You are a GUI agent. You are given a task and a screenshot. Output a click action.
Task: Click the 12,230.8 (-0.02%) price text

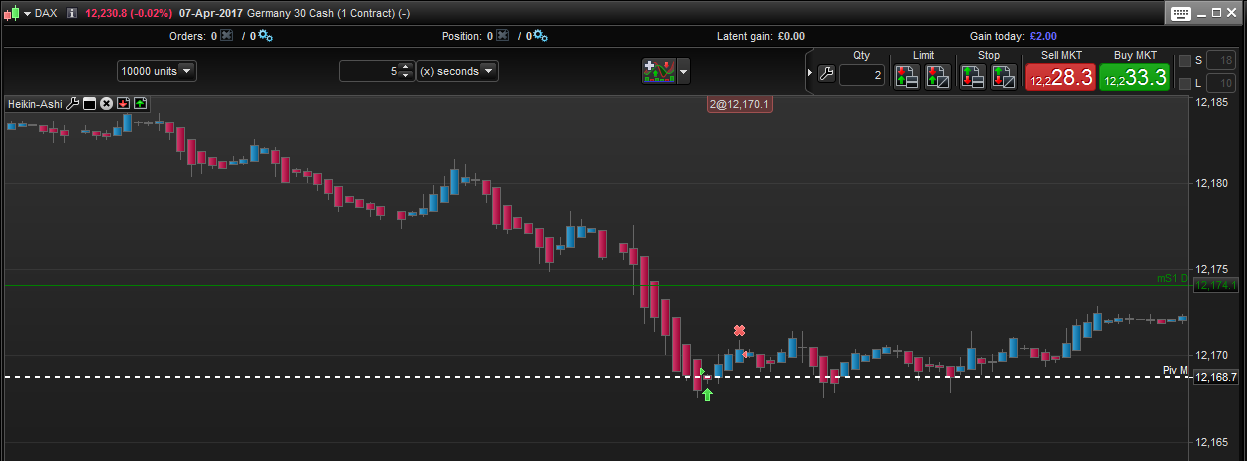pos(130,13)
